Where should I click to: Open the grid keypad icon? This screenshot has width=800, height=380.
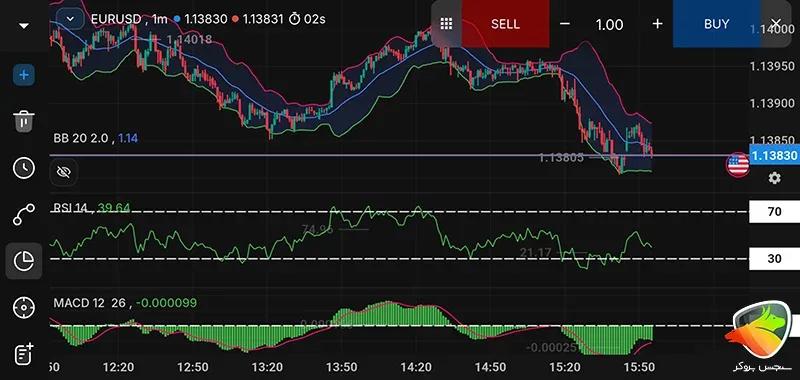point(446,23)
